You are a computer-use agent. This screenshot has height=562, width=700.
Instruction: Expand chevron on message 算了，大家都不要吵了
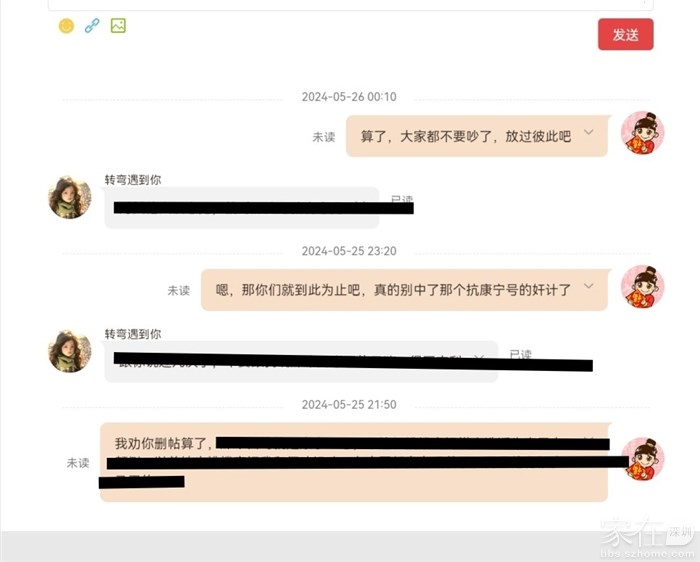[588, 132]
